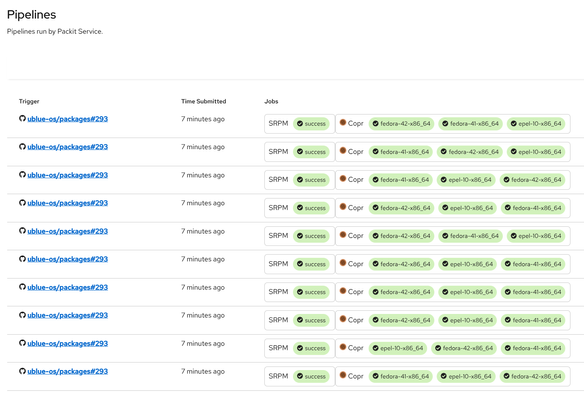Open third row's epel-10-x86_64 build badge
The image size is (584, 395).
tap(466, 180)
